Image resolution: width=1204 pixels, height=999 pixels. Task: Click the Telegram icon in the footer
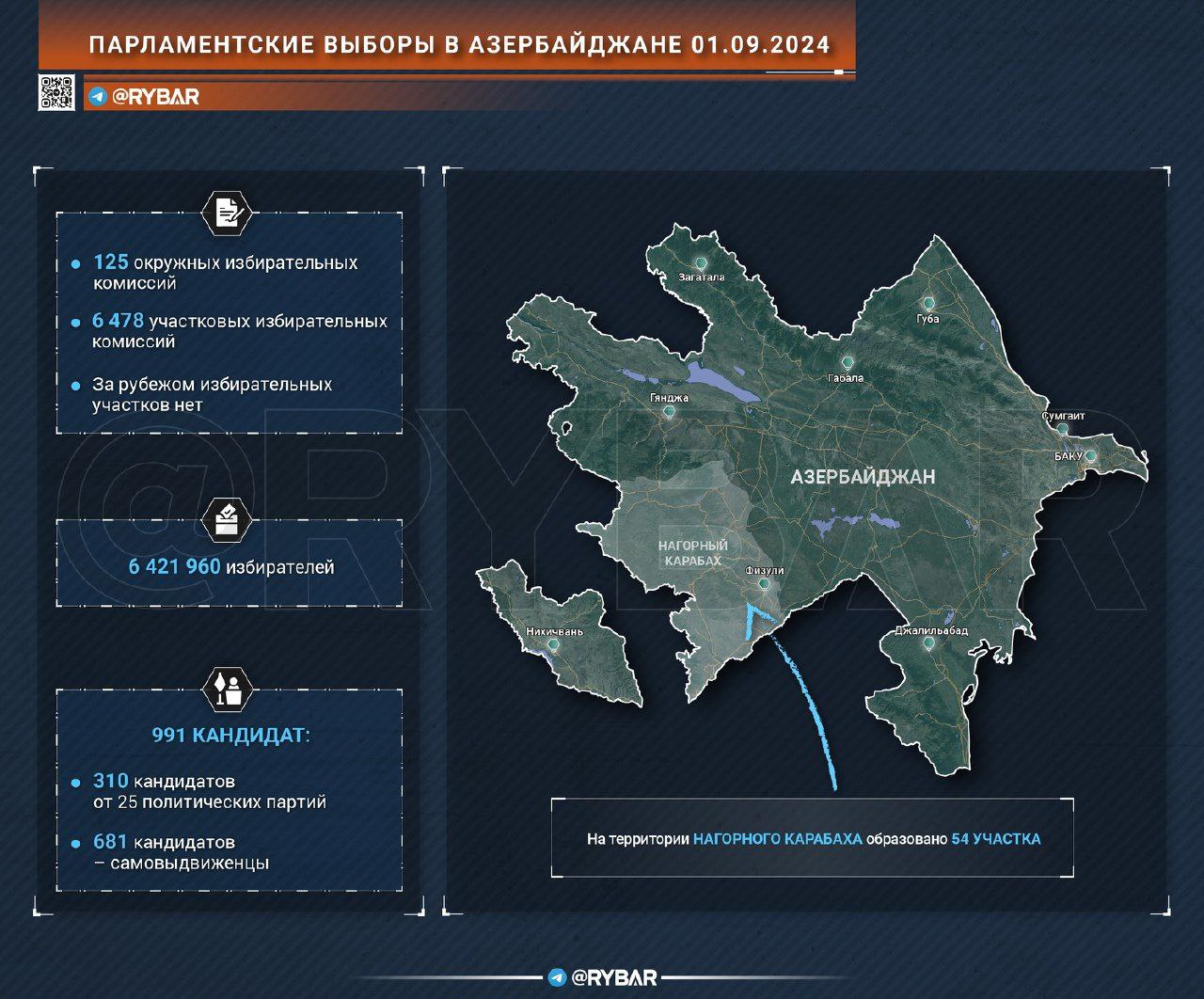[557, 978]
